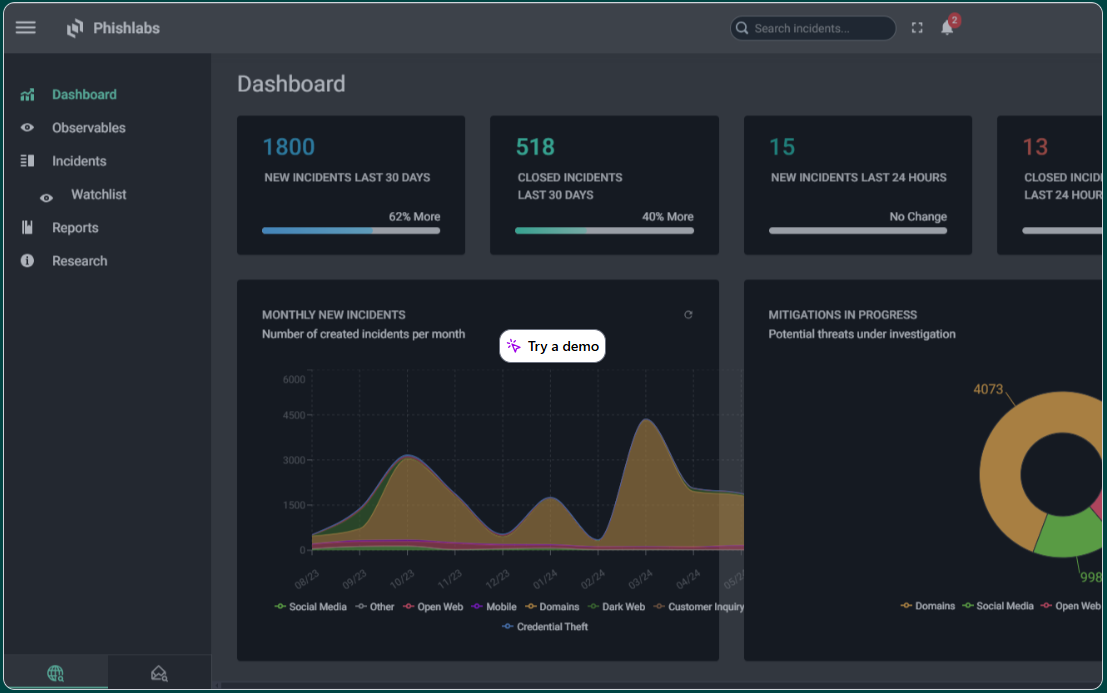Open the hamburger navigation menu
Image resolution: width=1107 pixels, height=693 pixels.
click(x=25, y=27)
